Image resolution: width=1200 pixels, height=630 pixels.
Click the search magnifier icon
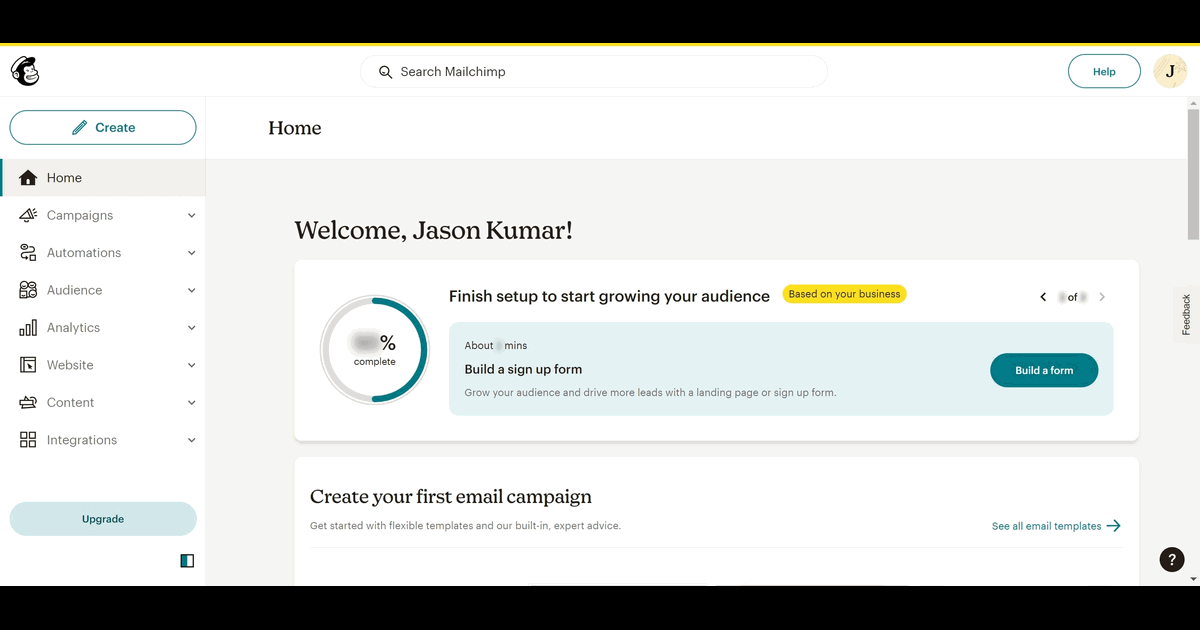(x=385, y=72)
